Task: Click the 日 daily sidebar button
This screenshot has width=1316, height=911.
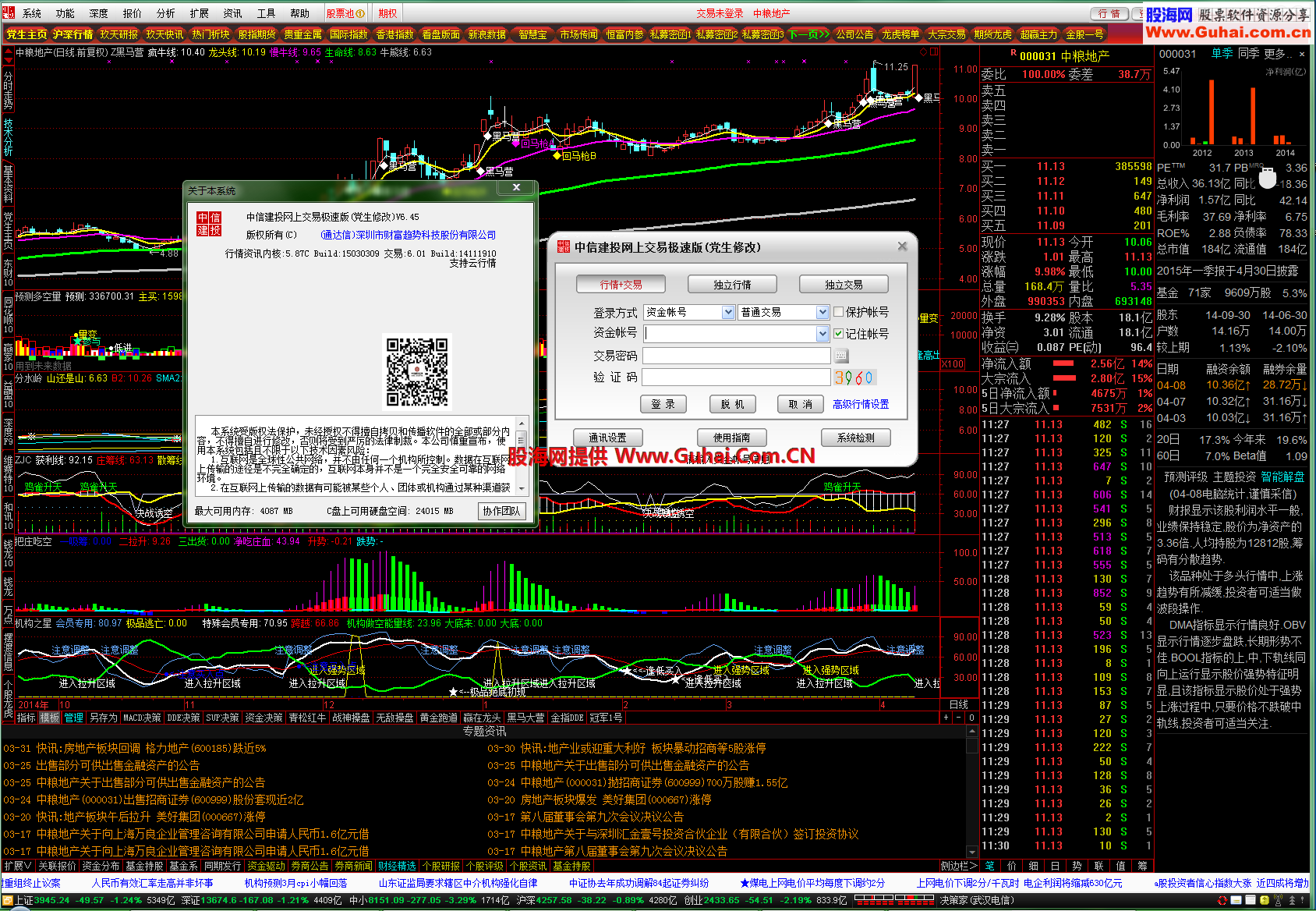Action: point(1056,866)
